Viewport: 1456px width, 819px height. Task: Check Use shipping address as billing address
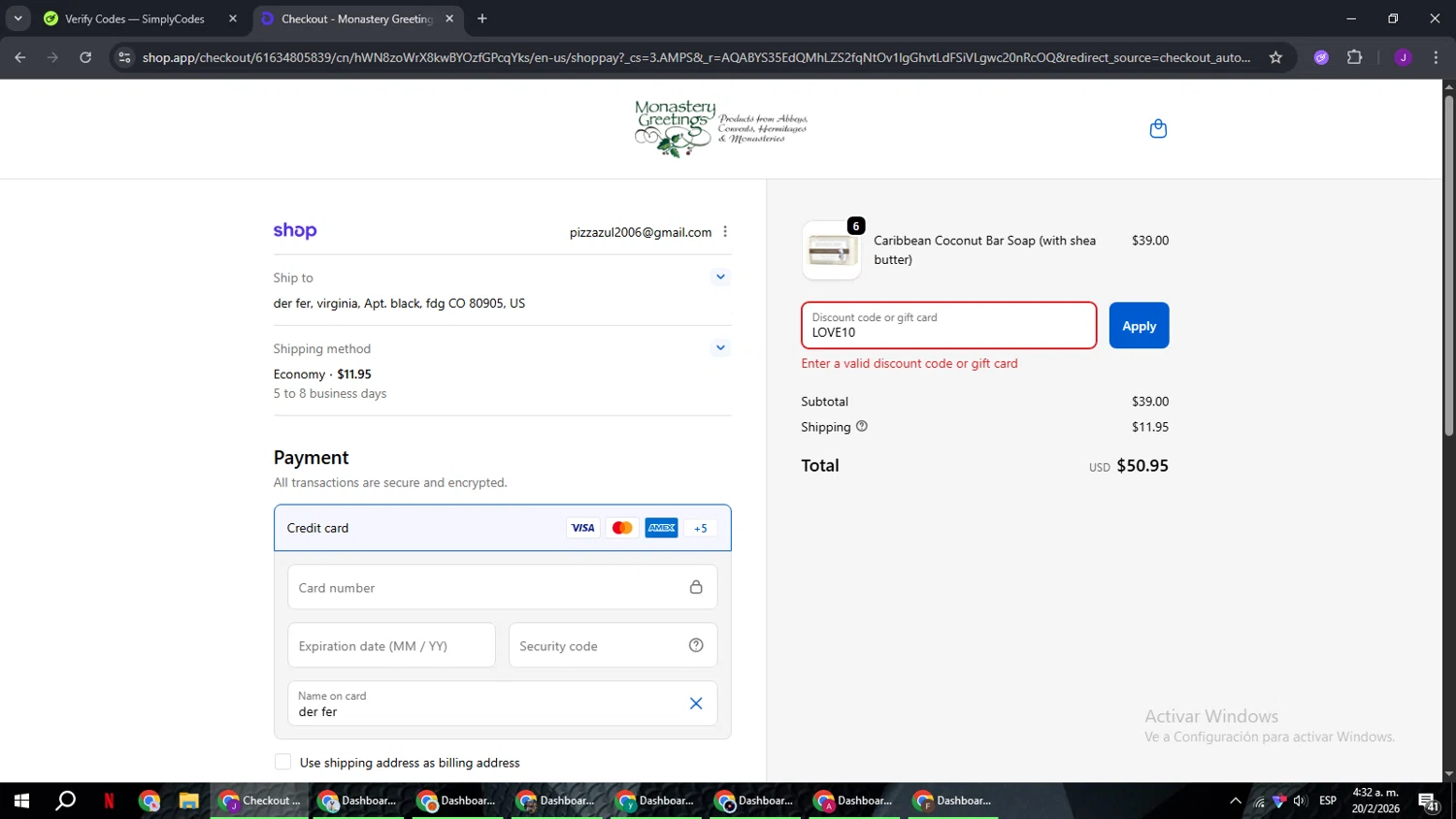(x=282, y=762)
